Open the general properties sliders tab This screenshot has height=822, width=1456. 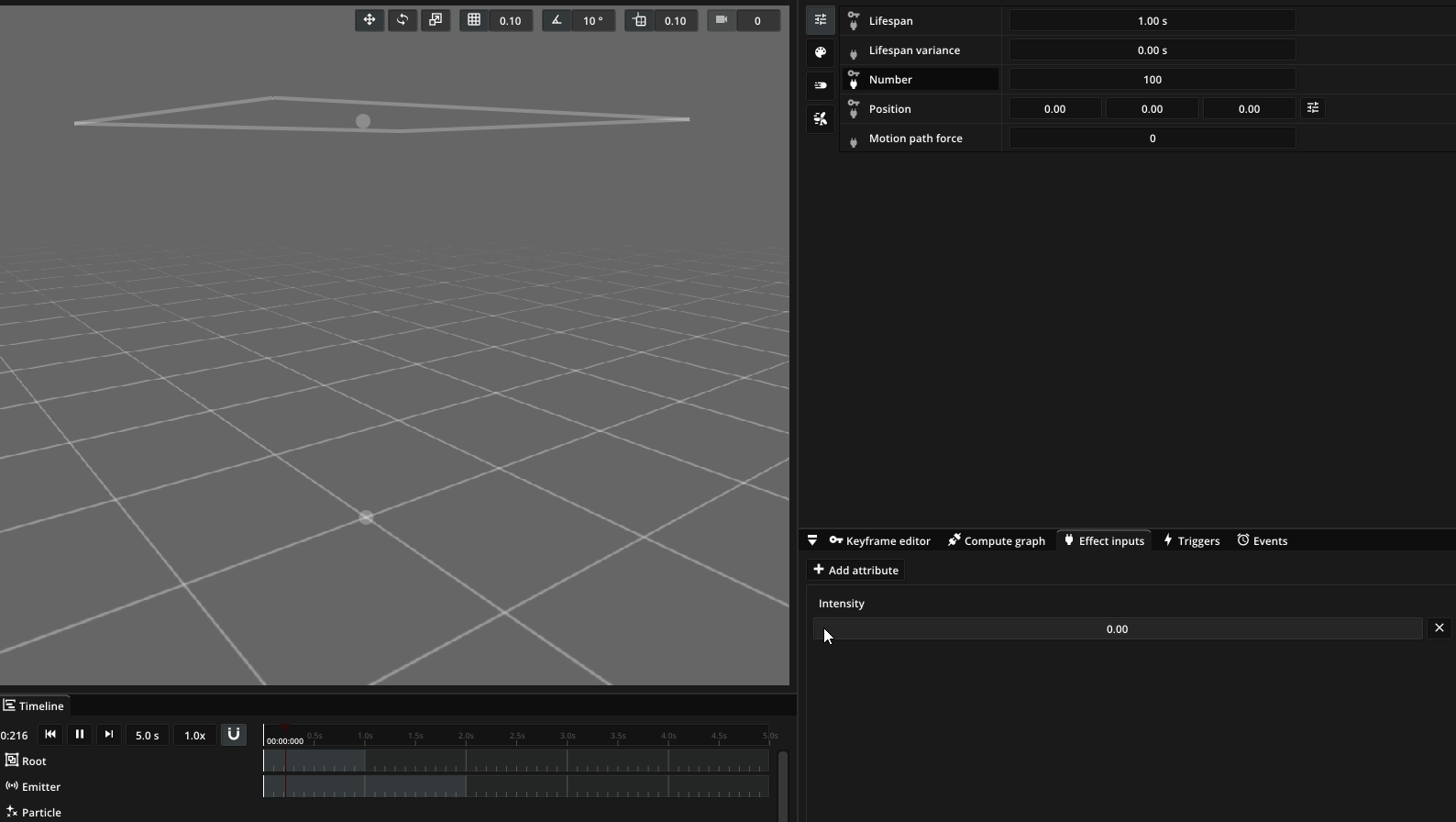pyautogui.click(x=821, y=20)
